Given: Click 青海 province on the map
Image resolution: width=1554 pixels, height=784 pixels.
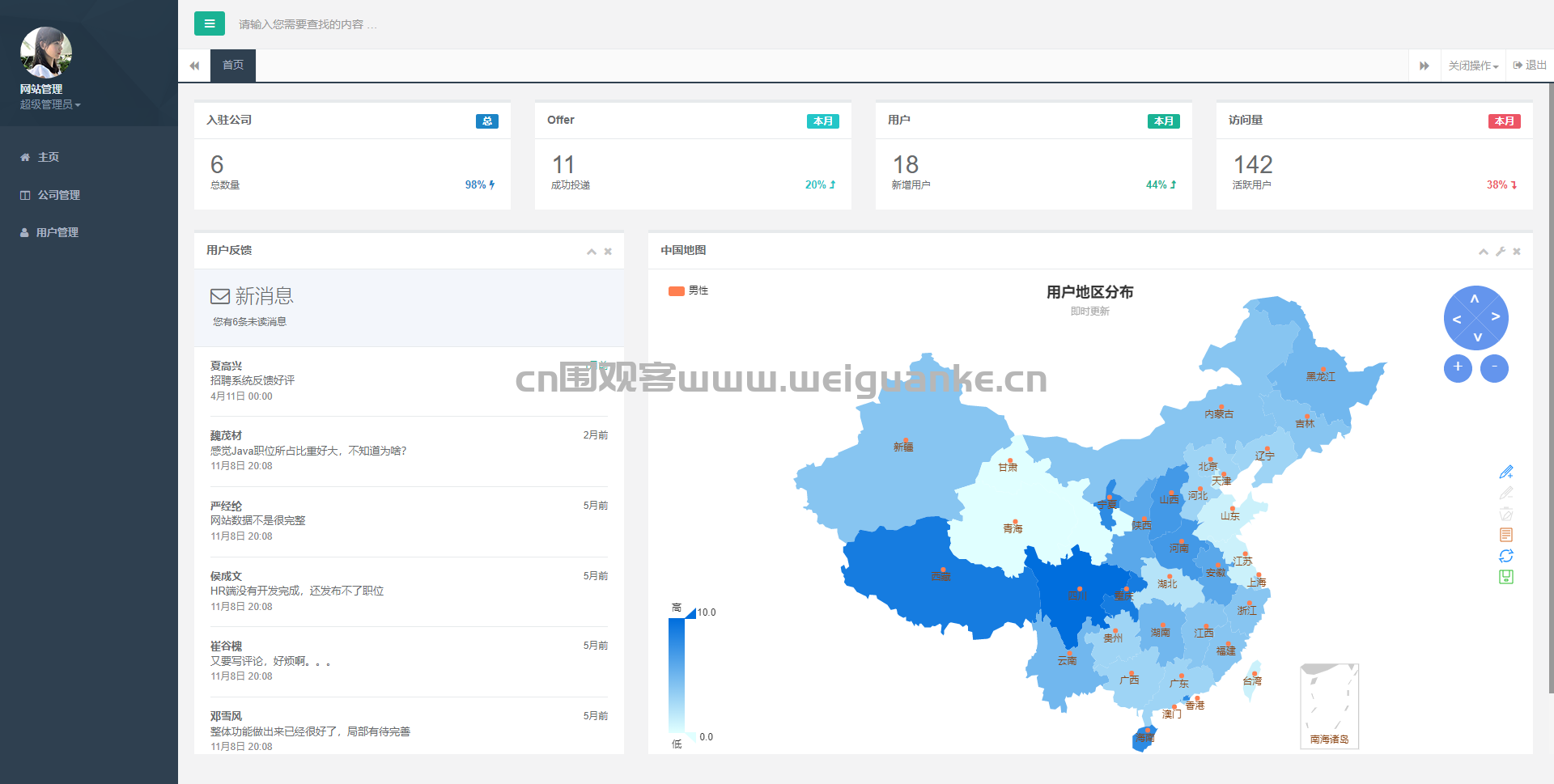Looking at the screenshot, I should pyautogui.click(x=1013, y=528).
